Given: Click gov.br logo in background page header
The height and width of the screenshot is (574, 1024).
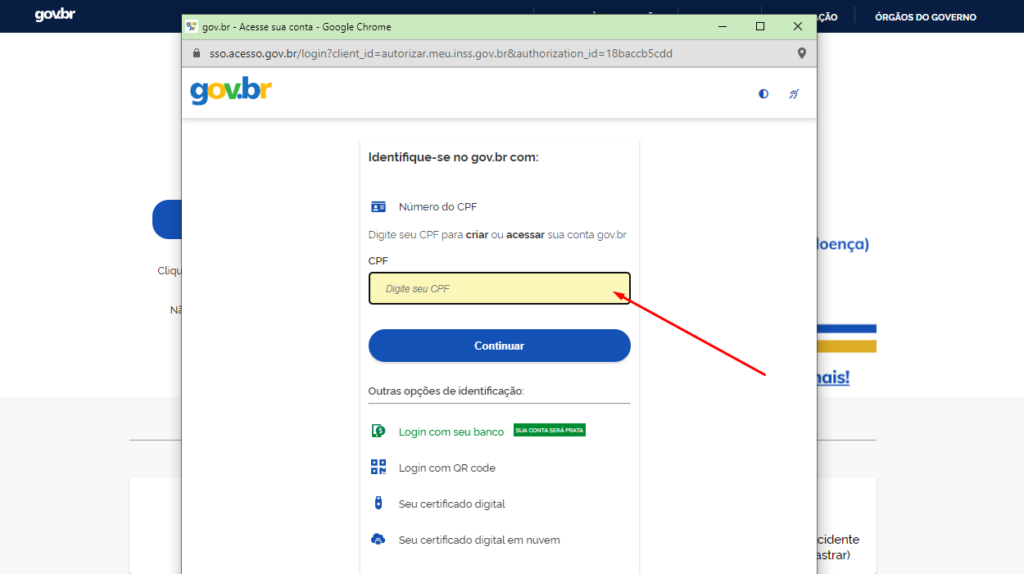Looking at the screenshot, I should click(55, 14).
